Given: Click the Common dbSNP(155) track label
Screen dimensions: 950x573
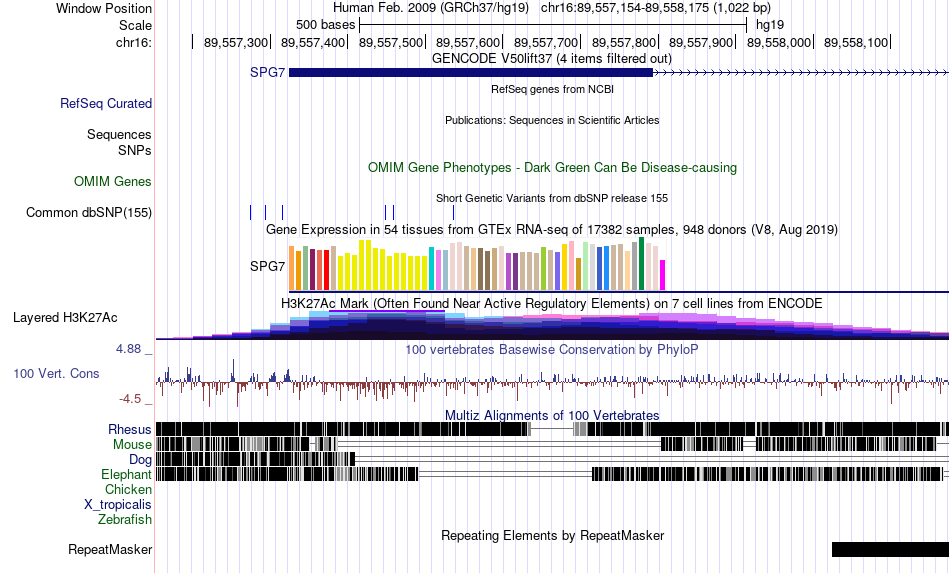Looking at the screenshot, I should point(89,213).
